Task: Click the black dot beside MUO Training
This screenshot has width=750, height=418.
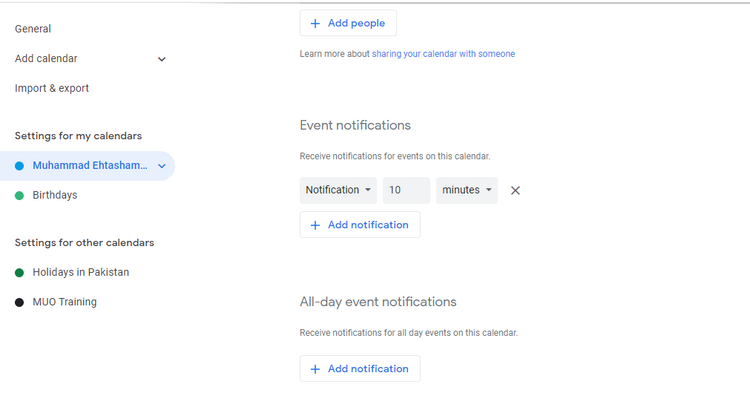Action: [19, 302]
